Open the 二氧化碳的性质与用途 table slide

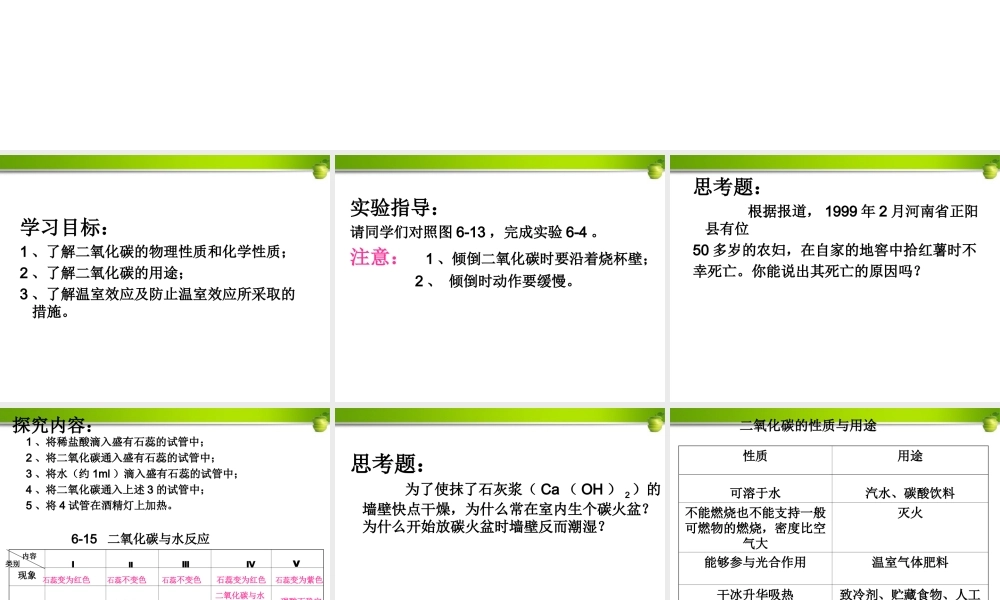click(x=835, y=504)
